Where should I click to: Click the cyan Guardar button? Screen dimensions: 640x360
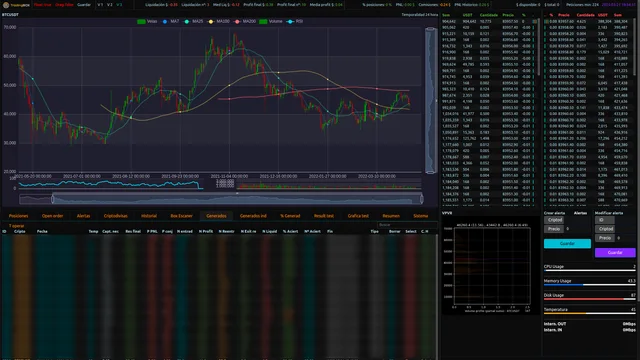click(x=567, y=243)
